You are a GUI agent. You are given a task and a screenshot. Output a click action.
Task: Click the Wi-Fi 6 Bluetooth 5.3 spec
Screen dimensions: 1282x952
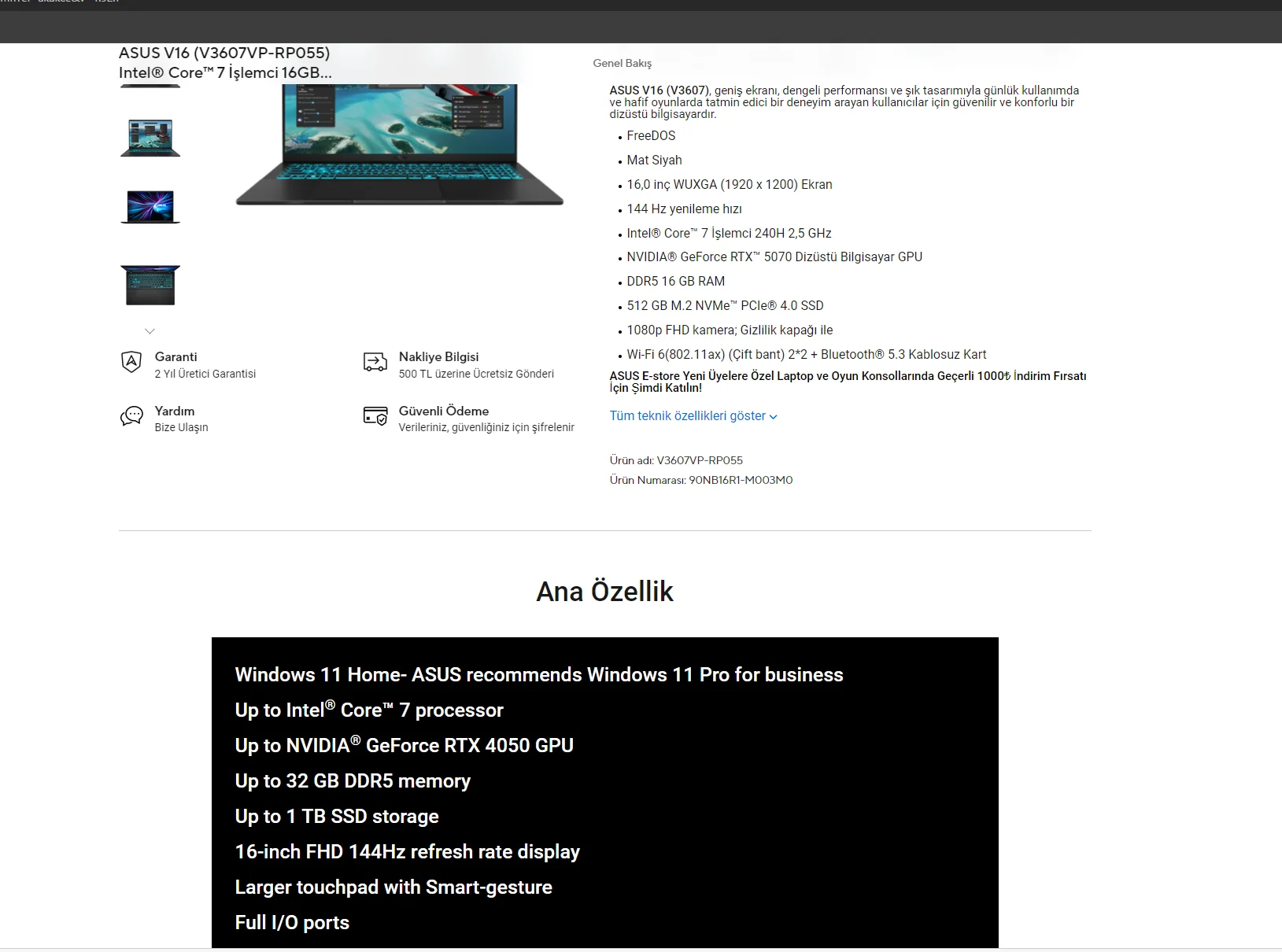point(807,355)
